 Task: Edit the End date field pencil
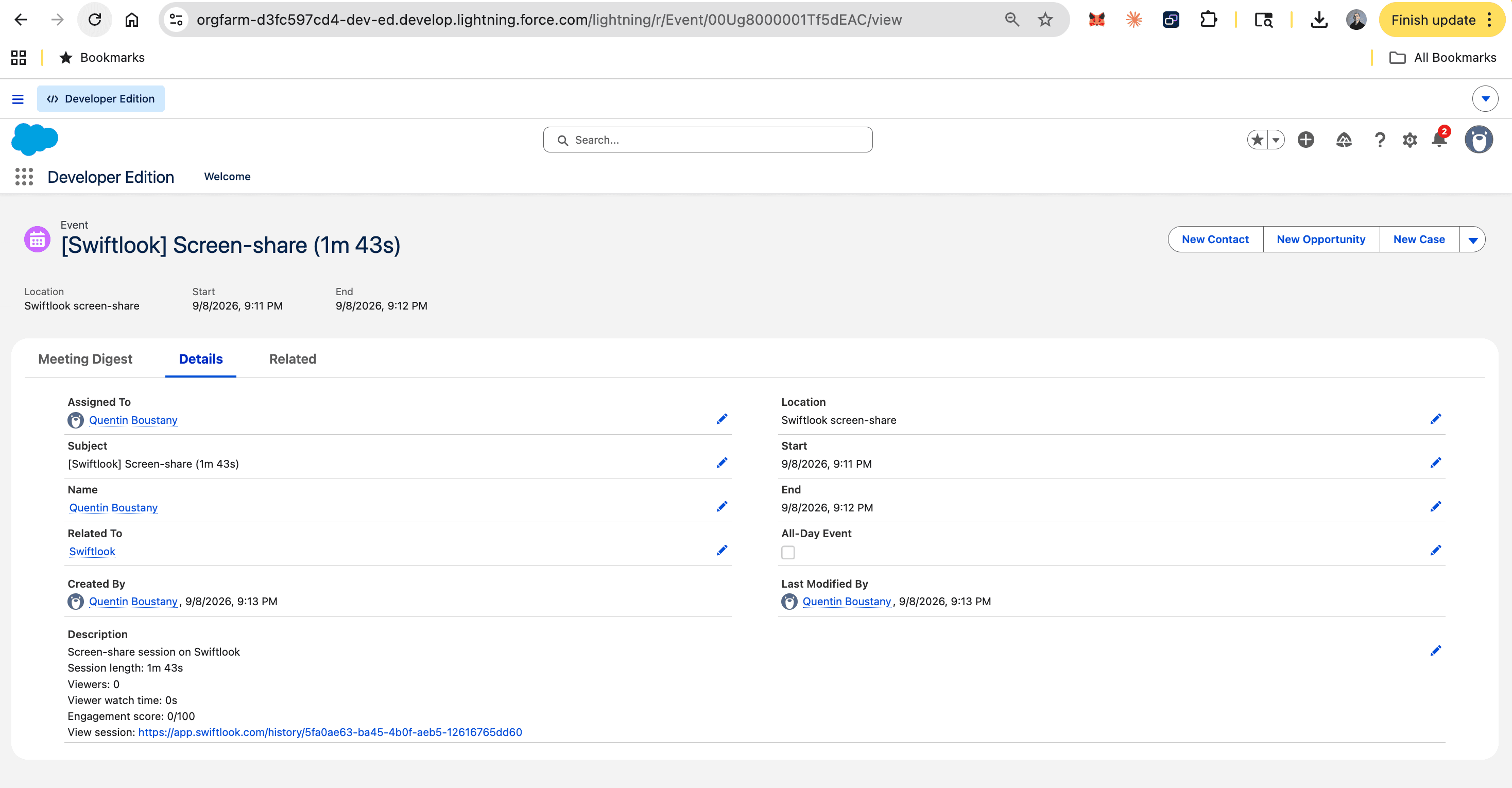coord(1436,507)
